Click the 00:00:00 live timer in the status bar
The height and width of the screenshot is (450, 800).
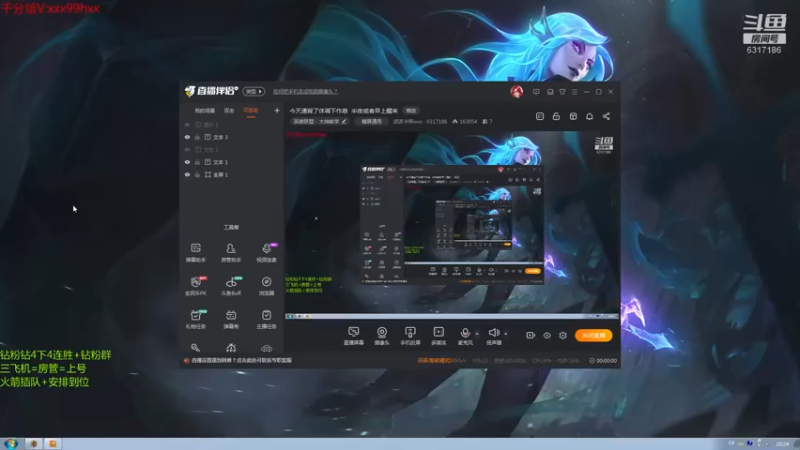point(603,361)
